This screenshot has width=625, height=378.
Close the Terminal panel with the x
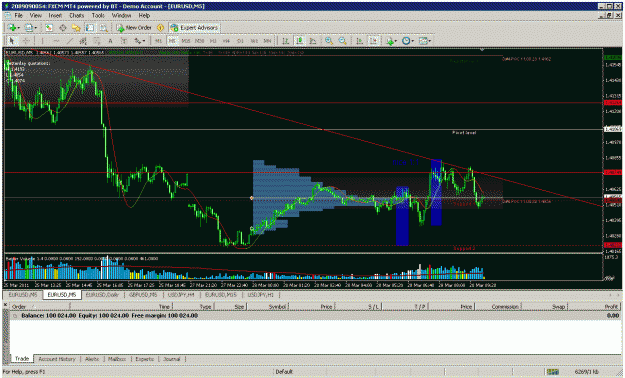tap(5, 305)
